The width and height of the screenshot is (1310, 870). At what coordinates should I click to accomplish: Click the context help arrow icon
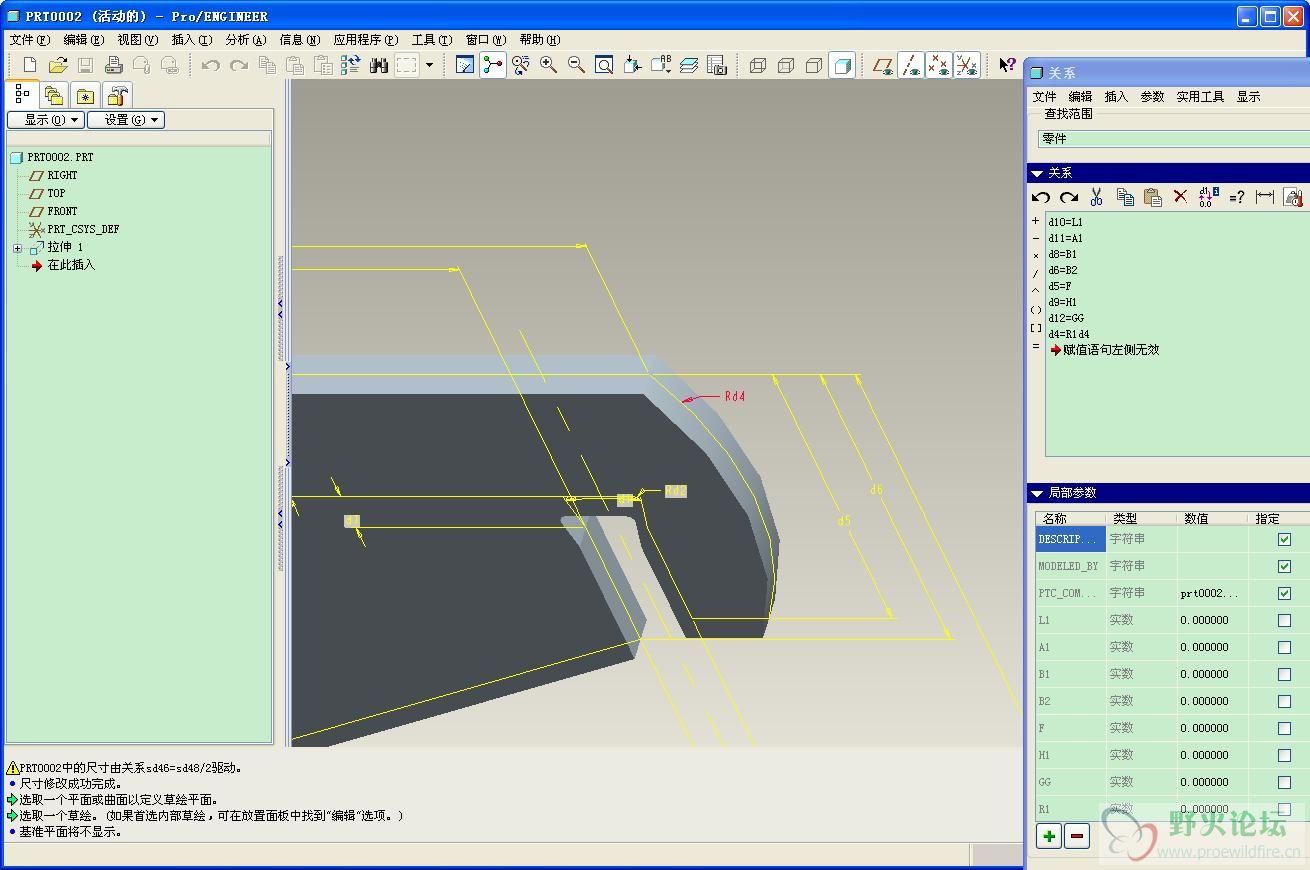[1008, 65]
